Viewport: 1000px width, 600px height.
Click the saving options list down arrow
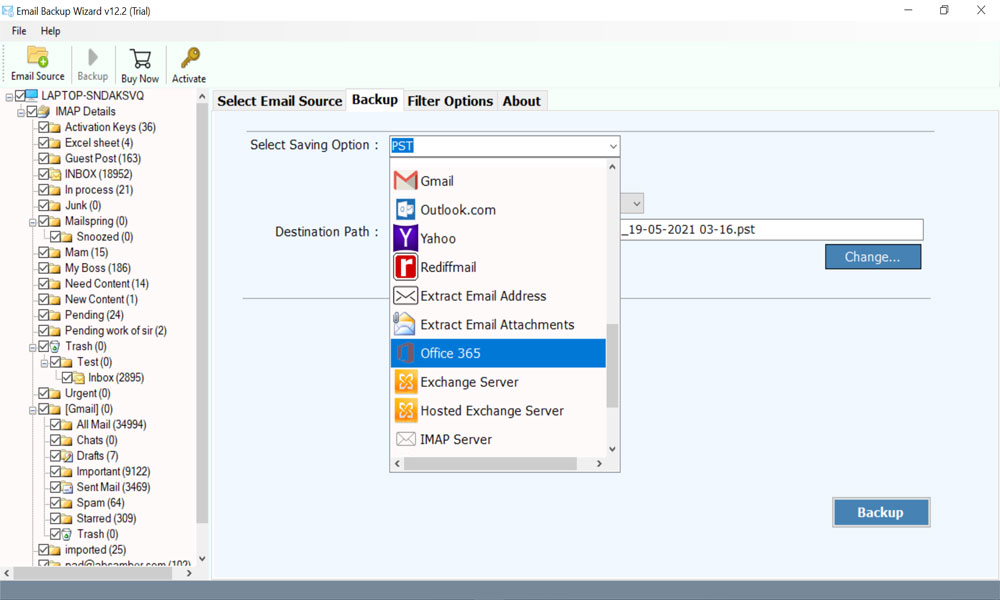coord(612,449)
